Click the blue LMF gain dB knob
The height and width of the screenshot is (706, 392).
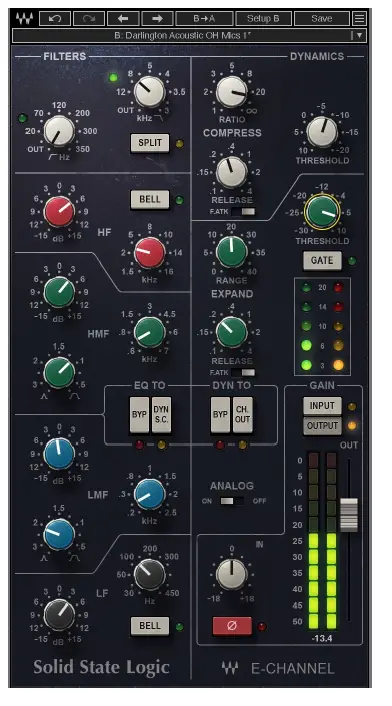(x=59, y=453)
